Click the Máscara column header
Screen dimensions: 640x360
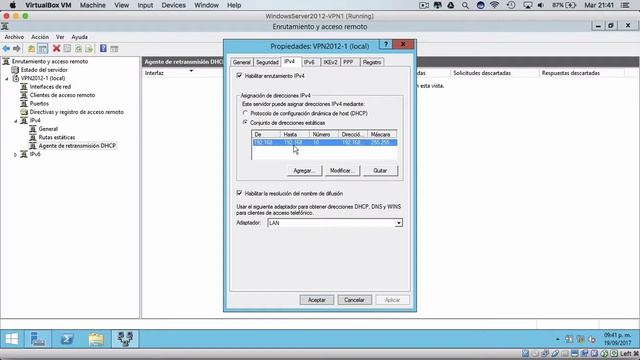382,134
